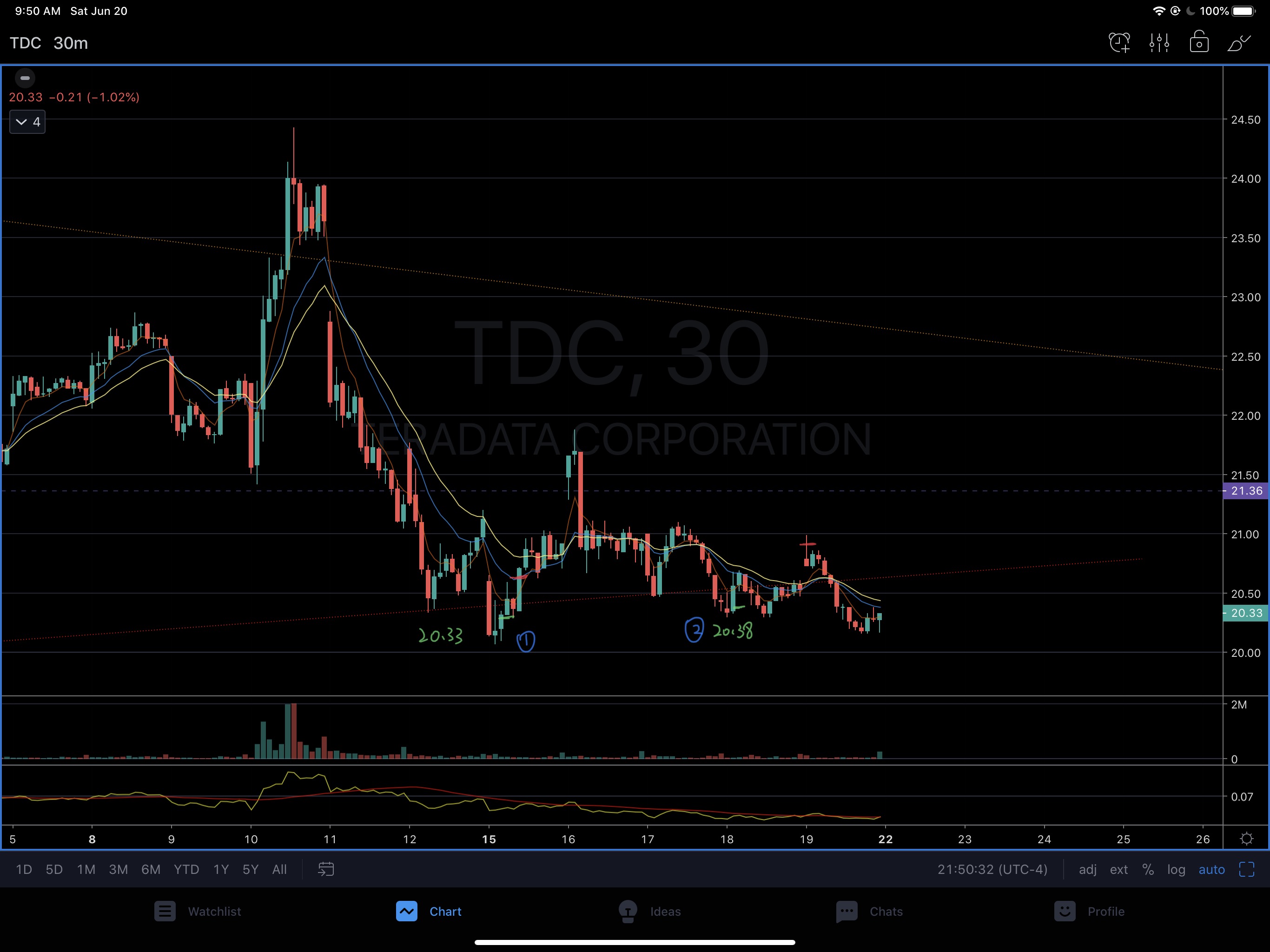Open the Ideas tab

tap(665, 911)
